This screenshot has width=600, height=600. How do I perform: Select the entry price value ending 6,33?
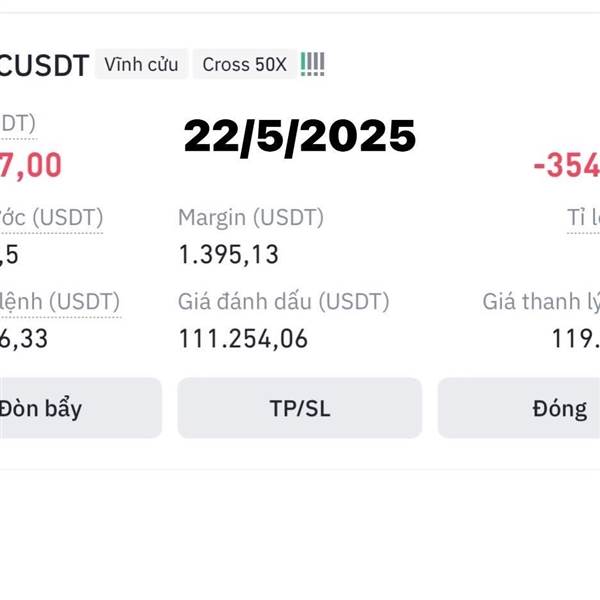(x=24, y=339)
